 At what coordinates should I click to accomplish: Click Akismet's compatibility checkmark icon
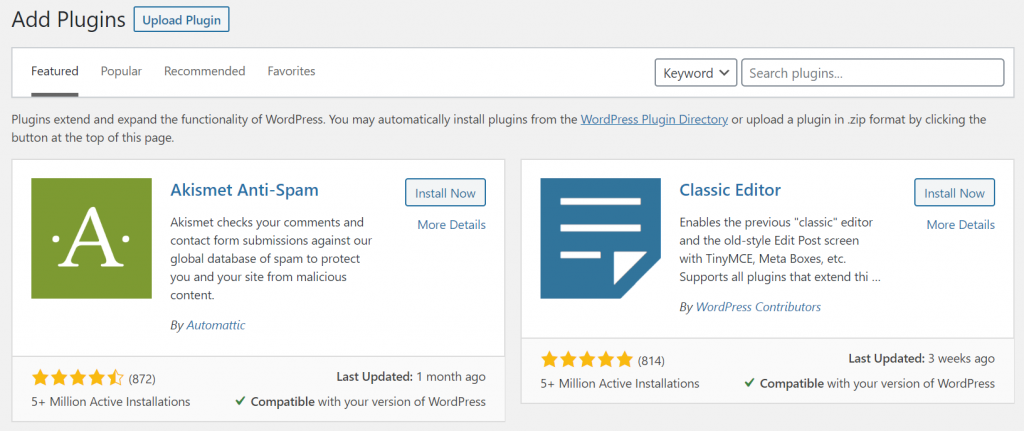click(240, 402)
